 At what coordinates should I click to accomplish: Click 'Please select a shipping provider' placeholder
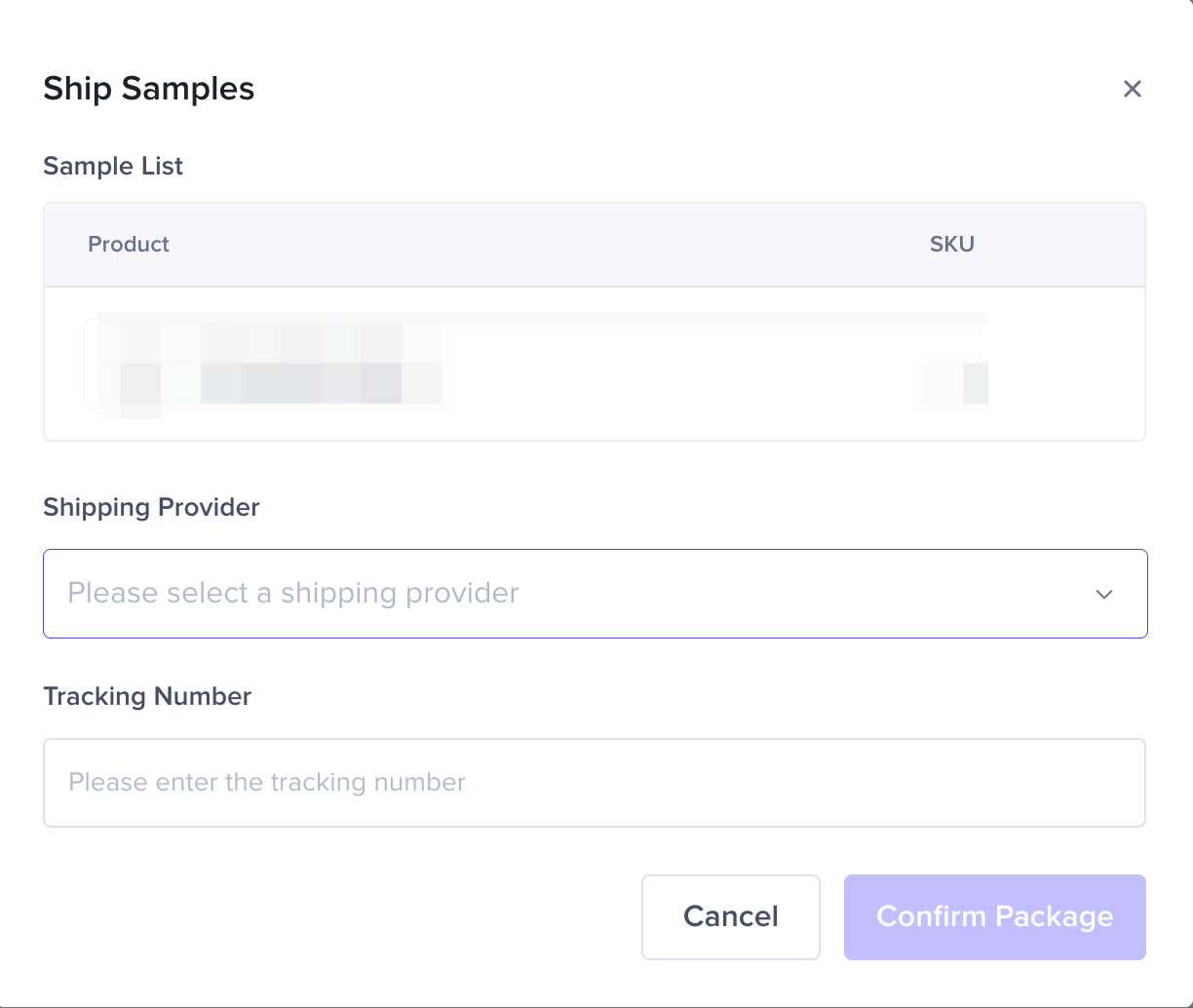point(293,594)
